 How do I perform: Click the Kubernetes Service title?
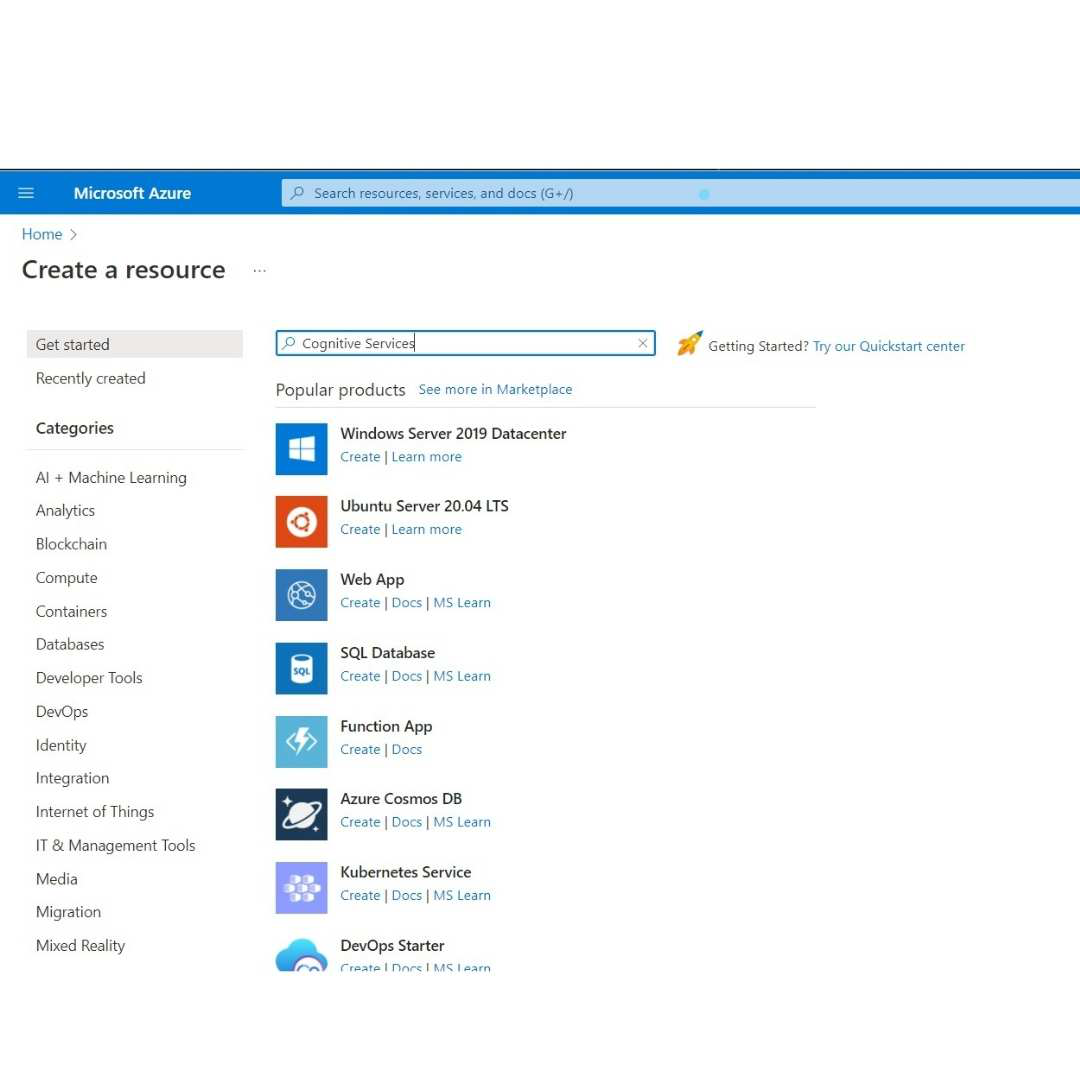point(406,872)
